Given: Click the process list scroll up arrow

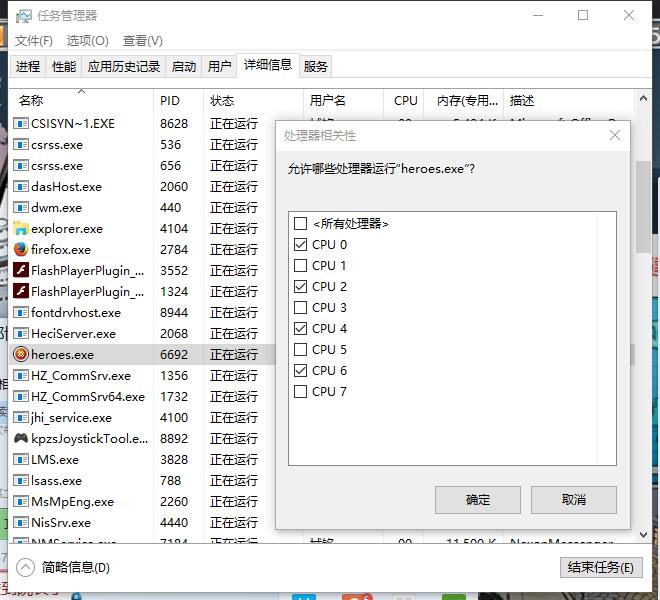Looking at the screenshot, I should coord(643,99).
